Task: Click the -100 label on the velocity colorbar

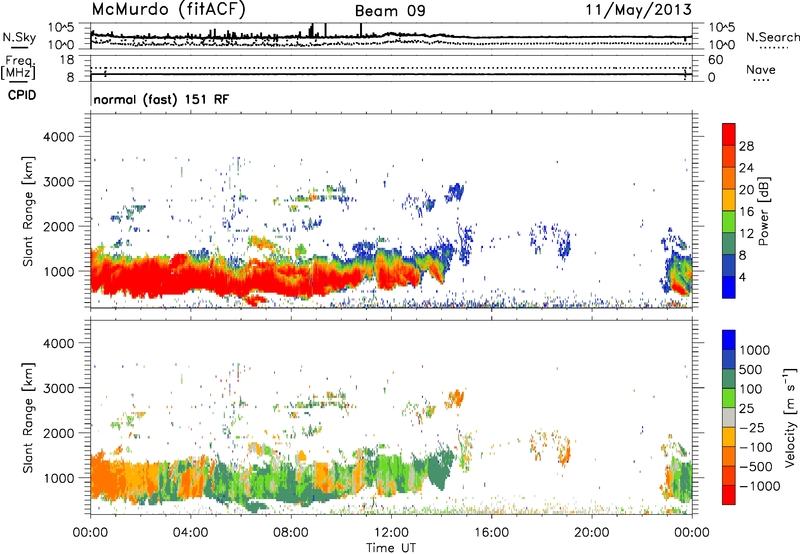Action: pos(756,447)
